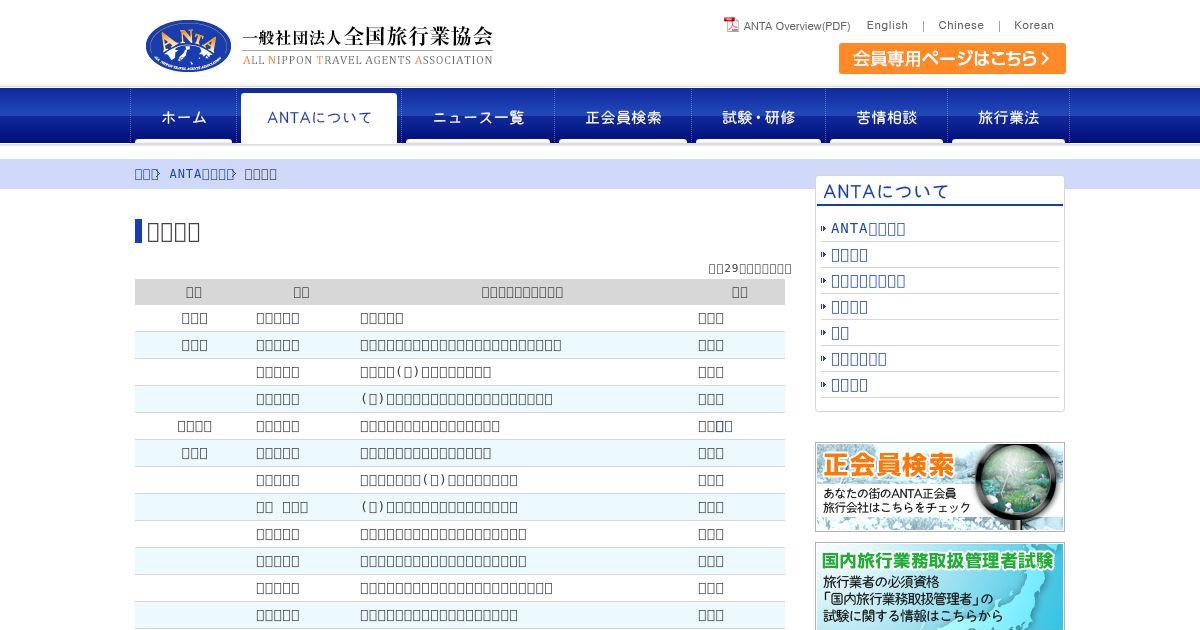Switch language to Chinese
The width and height of the screenshot is (1200, 630).
pos(960,26)
